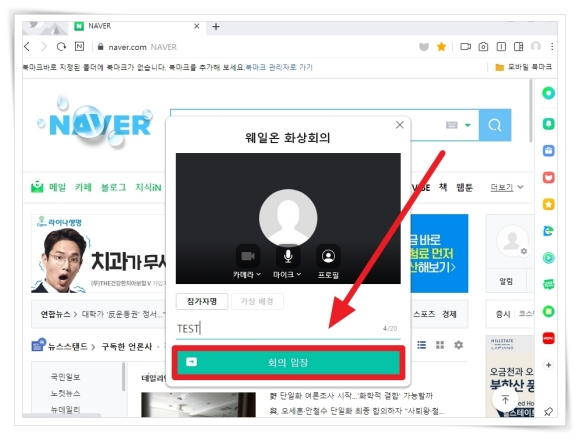Close the 웨일온 화상회의 dialog
Viewport: 580px width, 440px height.
399,125
